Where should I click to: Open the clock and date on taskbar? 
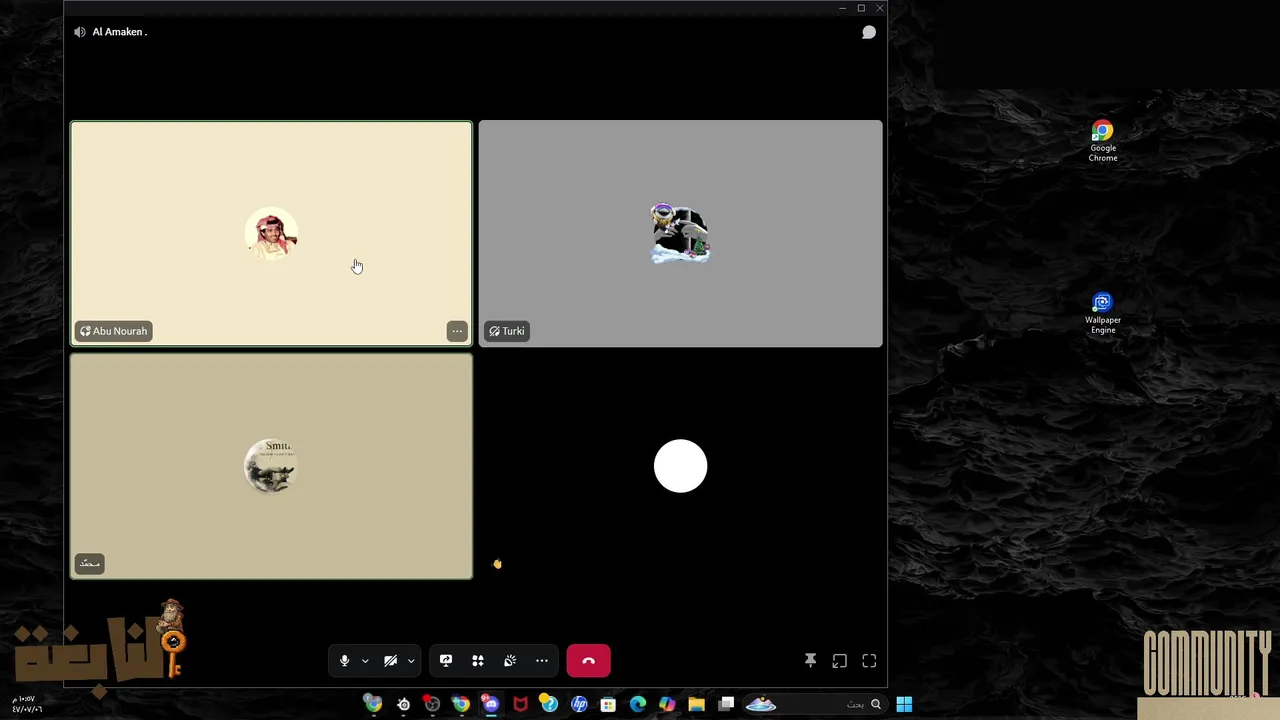(27, 704)
